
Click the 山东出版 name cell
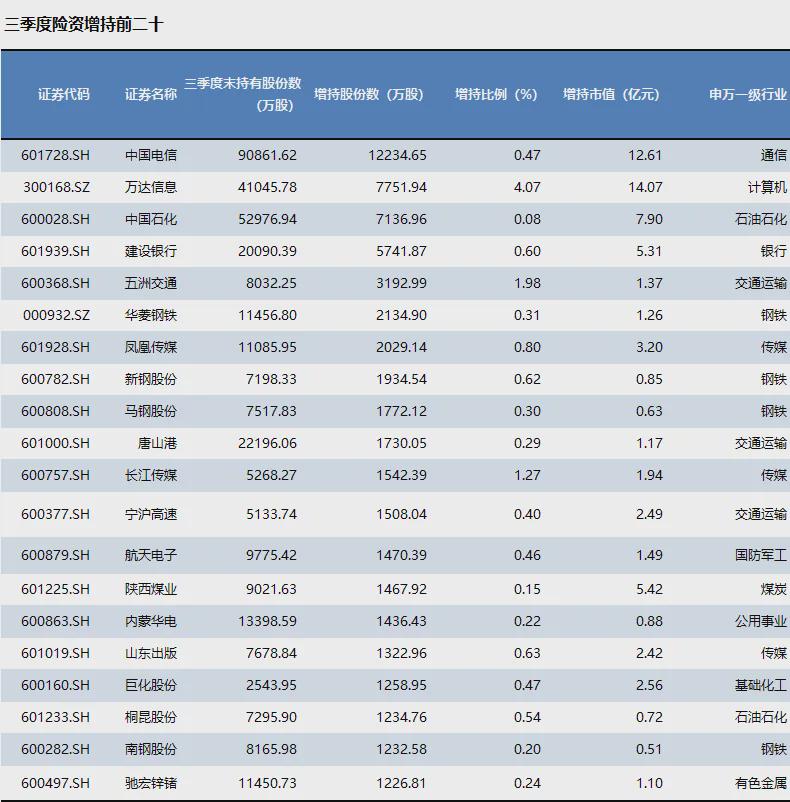pyautogui.click(x=151, y=653)
